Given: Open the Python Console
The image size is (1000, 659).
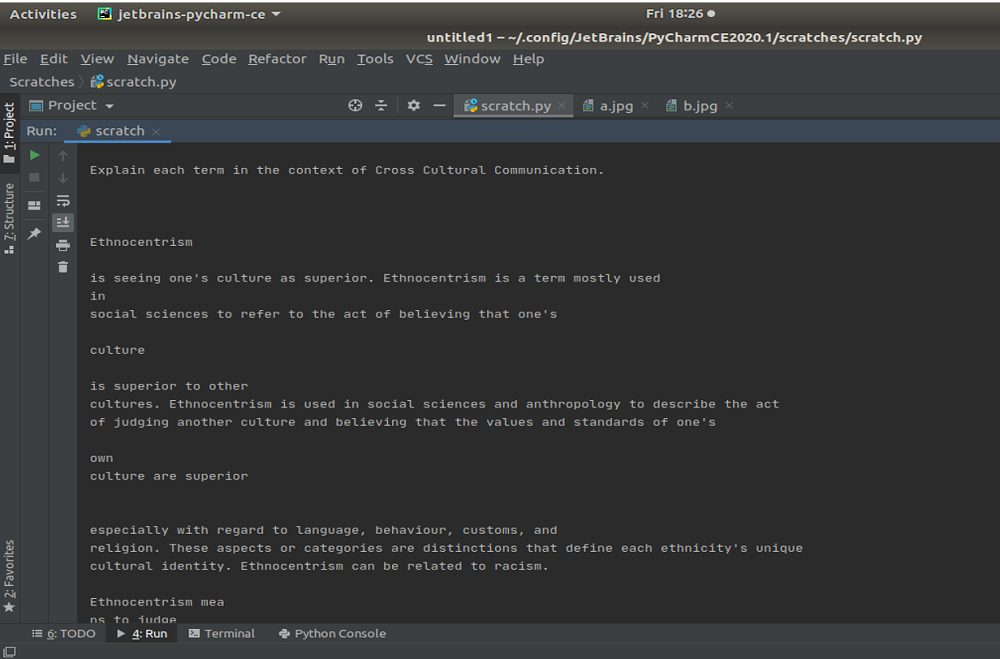Looking at the screenshot, I should point(332,633).
